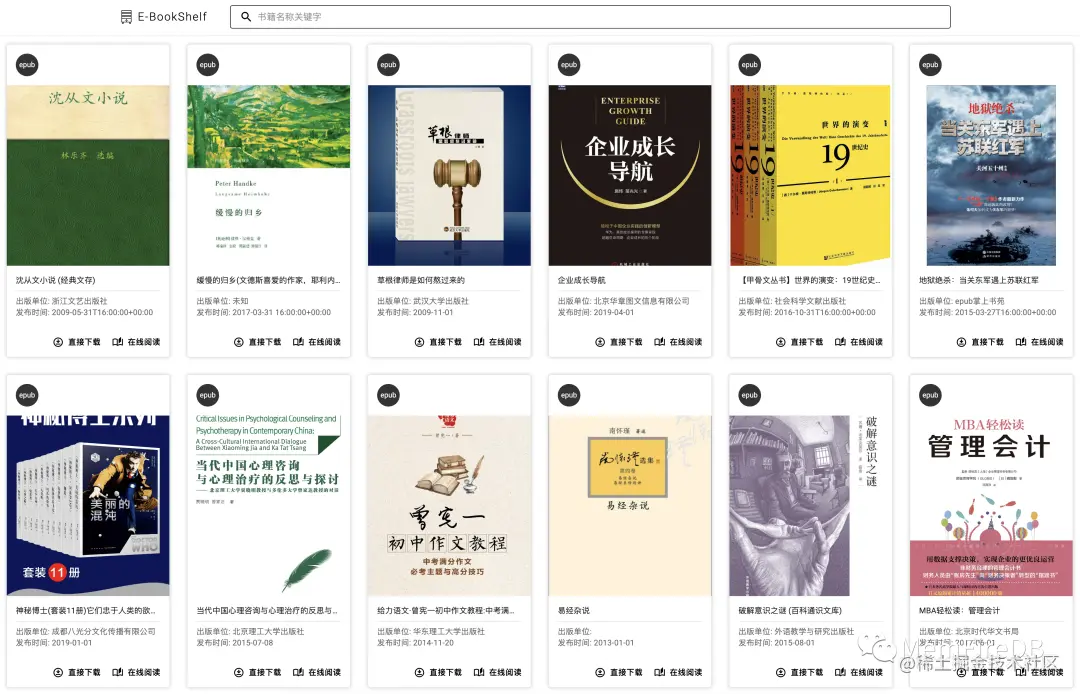Open the MBA轻松读 管理会计 cover
The width and height of the screenshot is (1080, 694).
(991, 505)
